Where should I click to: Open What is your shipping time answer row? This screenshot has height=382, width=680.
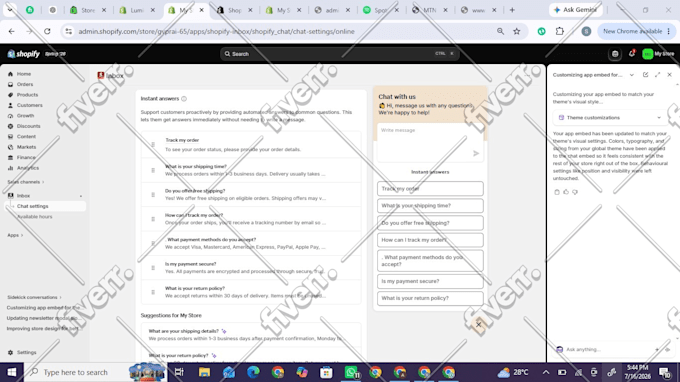tap(251, 170)
